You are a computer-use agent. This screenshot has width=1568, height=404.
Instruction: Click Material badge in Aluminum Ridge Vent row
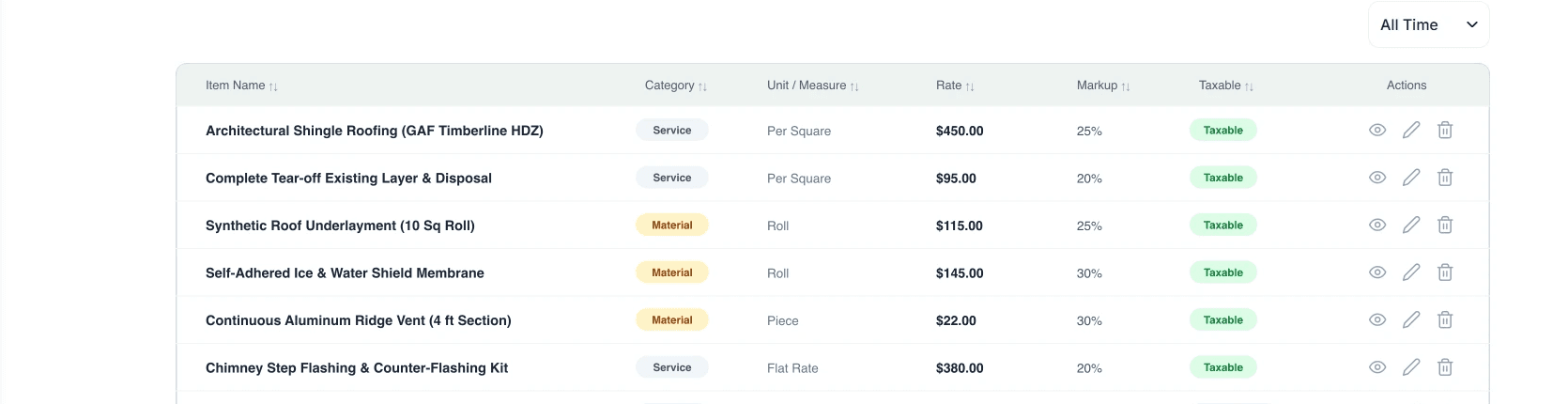672,320
